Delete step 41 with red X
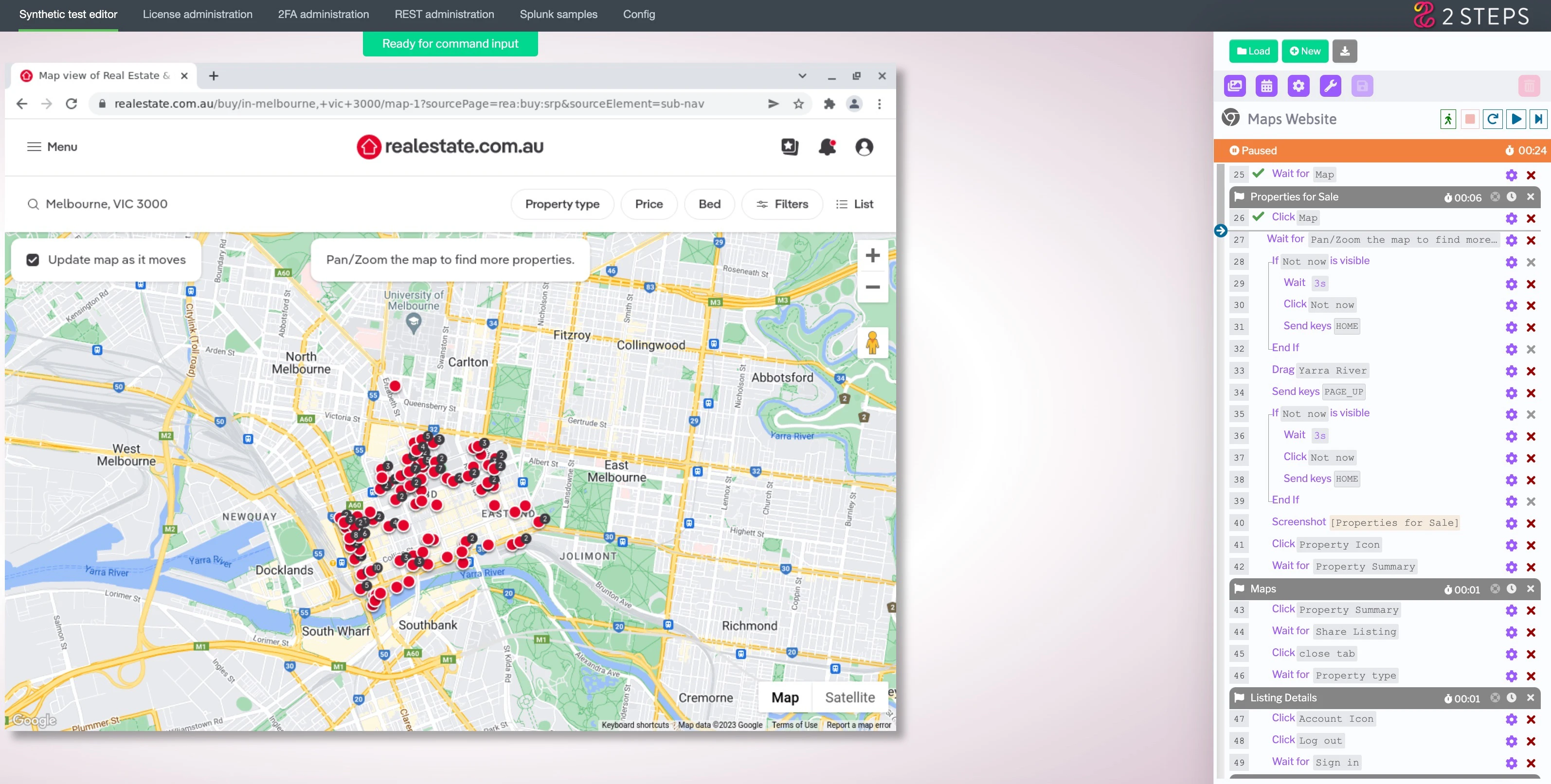Screen dimensions: 1551x784 tap(1531, 545)
